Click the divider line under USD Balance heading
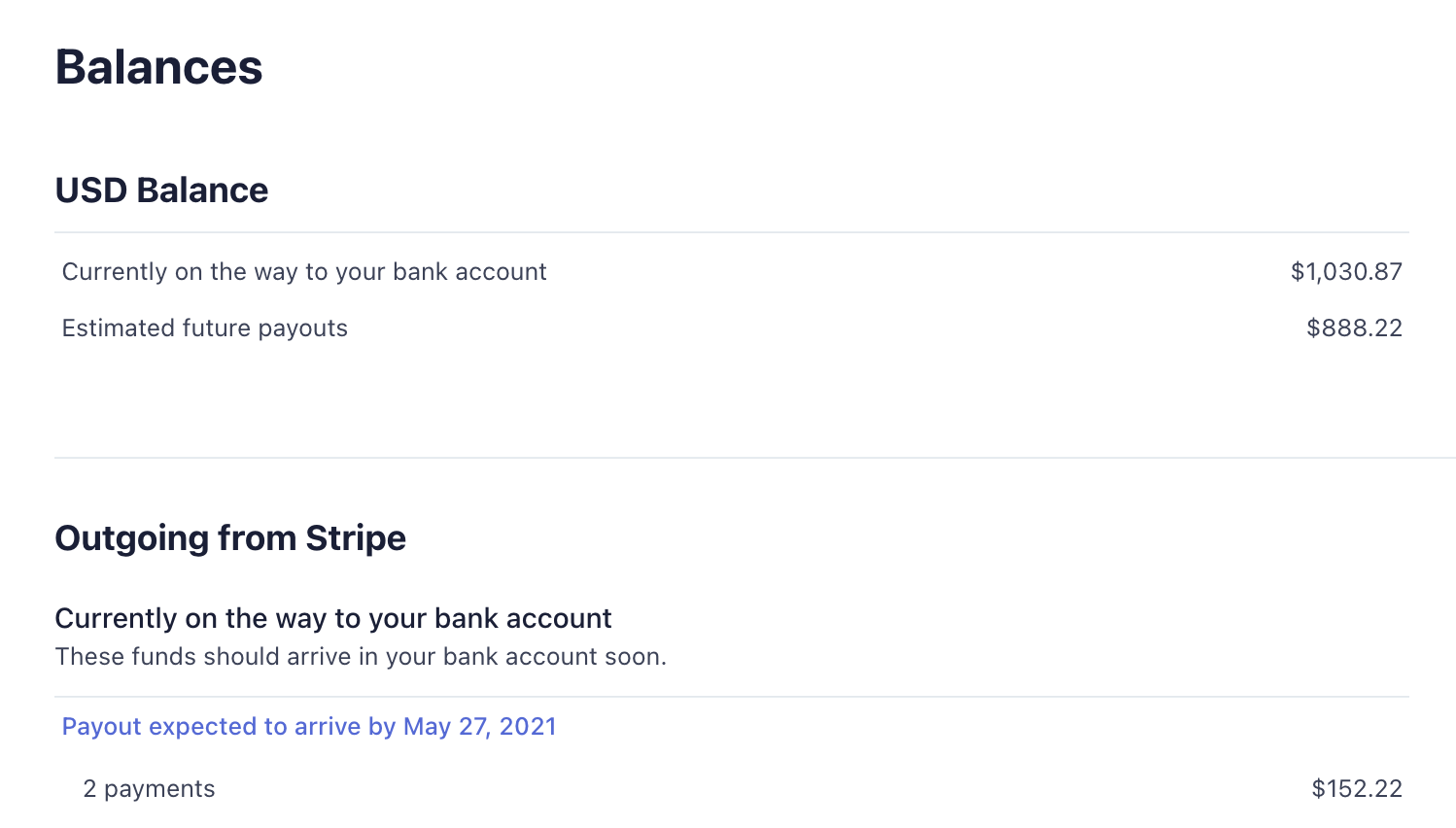The width and height of the screenshot is (1456, 828). point(731,232)
